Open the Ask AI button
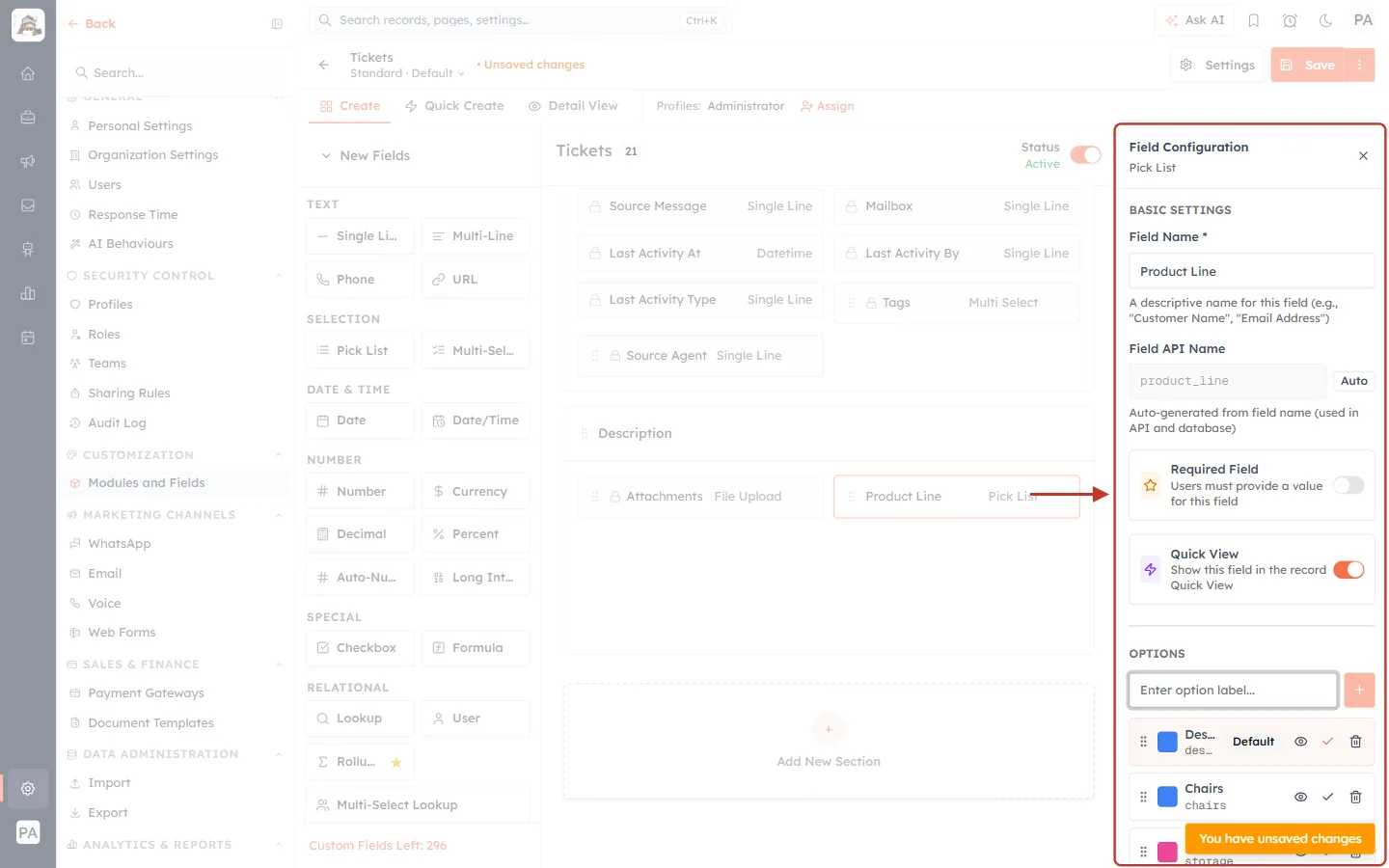Screen dimensions: 1389x868 pyautogui.click(x=1194, y=20)
